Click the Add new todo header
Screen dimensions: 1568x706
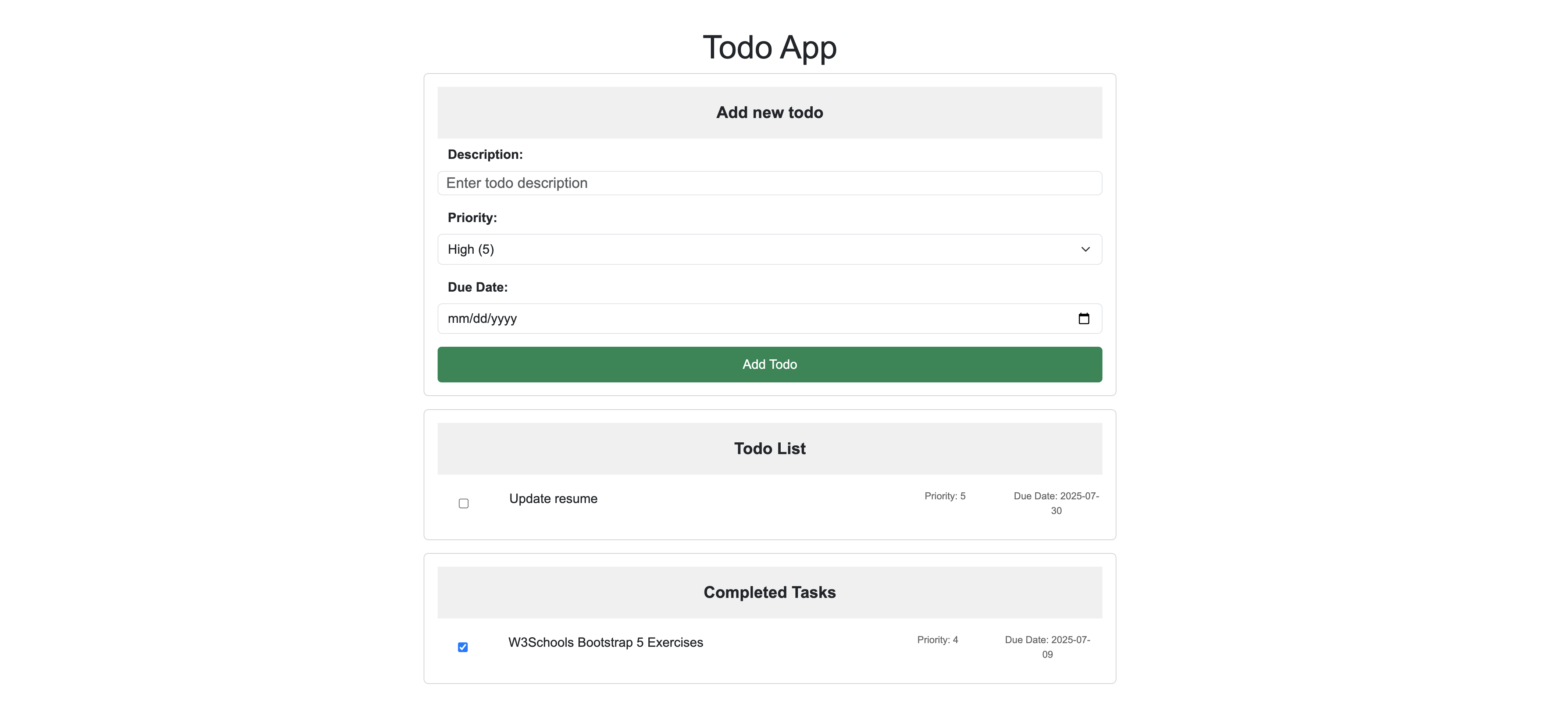[x=769, y=112]
